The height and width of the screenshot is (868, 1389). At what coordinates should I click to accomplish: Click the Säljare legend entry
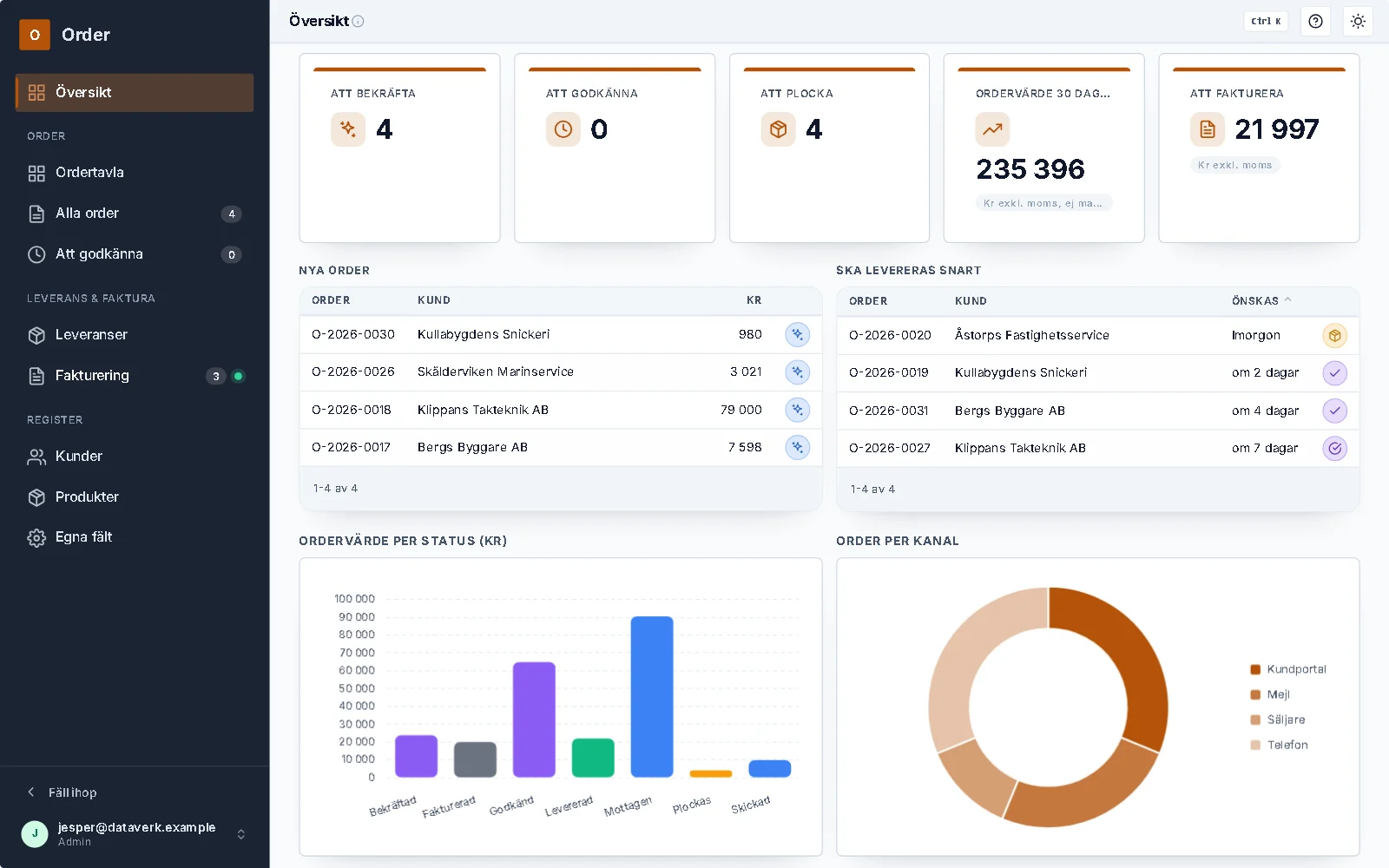(1278, 720)
